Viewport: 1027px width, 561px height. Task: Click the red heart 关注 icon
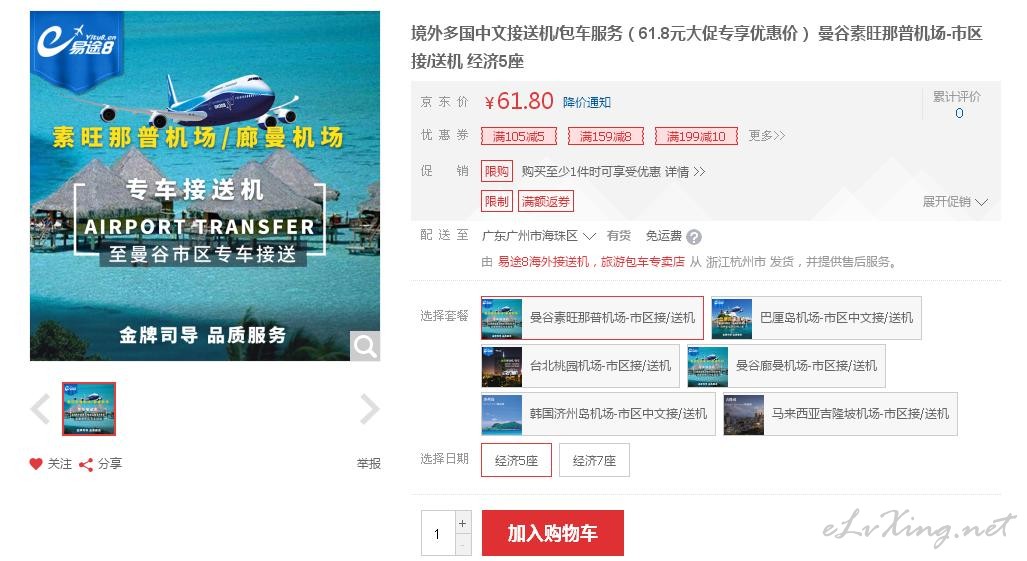(36, 463)
